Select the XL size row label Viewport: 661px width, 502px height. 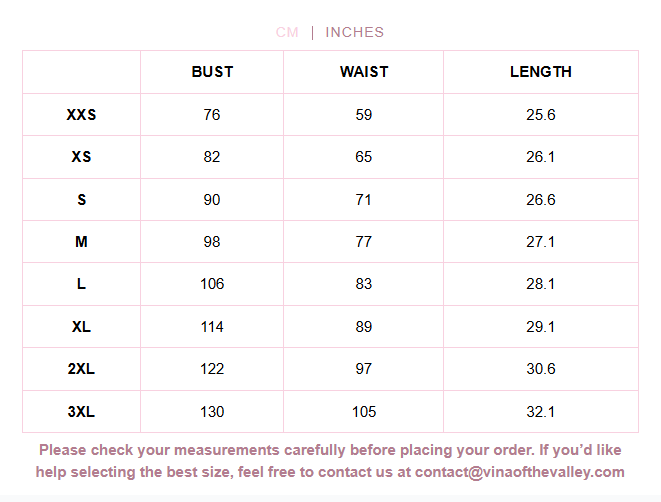pyautogui.click(x=82, y=327)
